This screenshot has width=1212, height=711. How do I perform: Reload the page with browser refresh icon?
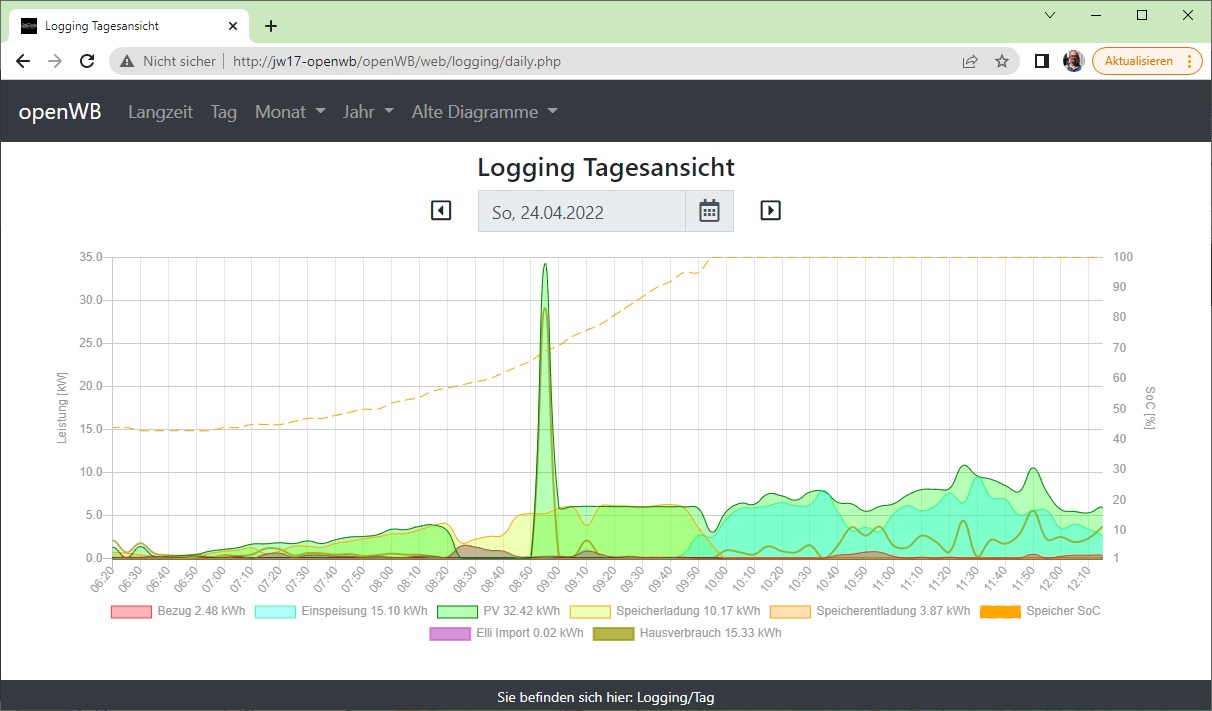pos(87,61)
